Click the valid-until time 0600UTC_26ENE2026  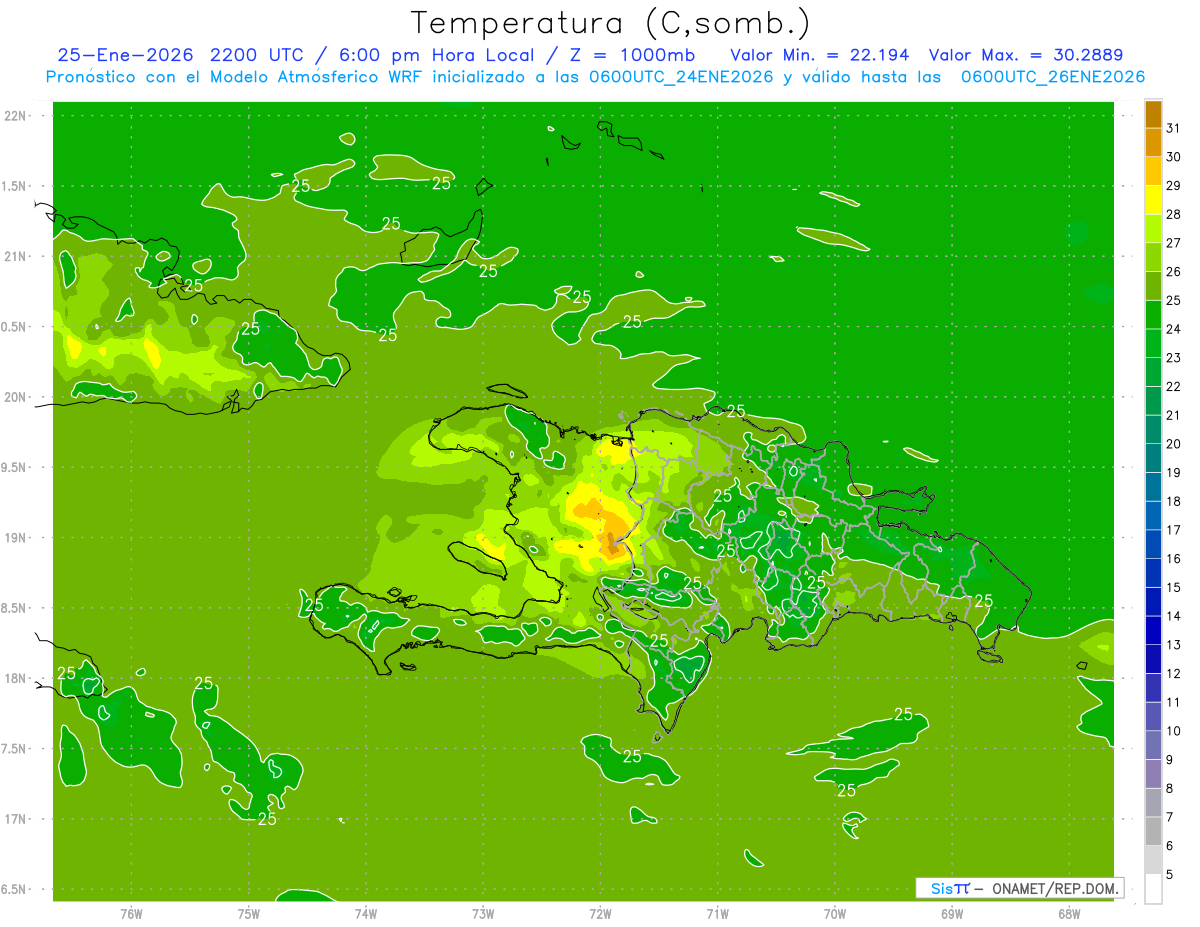(1053, 77)
